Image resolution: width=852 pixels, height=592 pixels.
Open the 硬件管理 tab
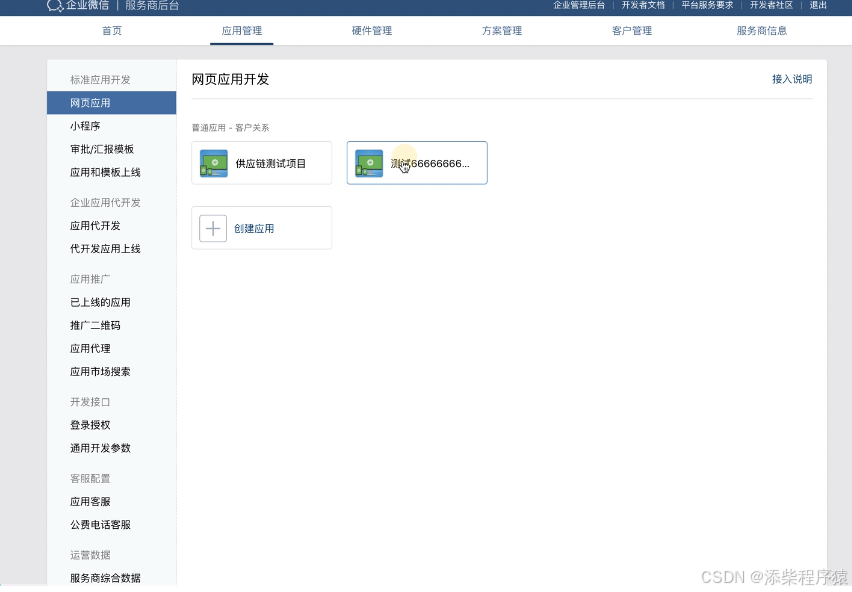(x=372, y=31)
